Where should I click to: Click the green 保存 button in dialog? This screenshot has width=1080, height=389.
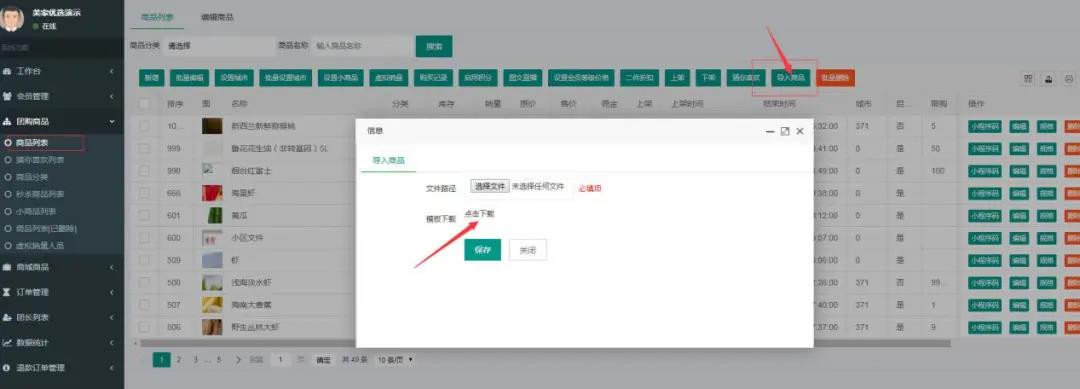[483, 250]
